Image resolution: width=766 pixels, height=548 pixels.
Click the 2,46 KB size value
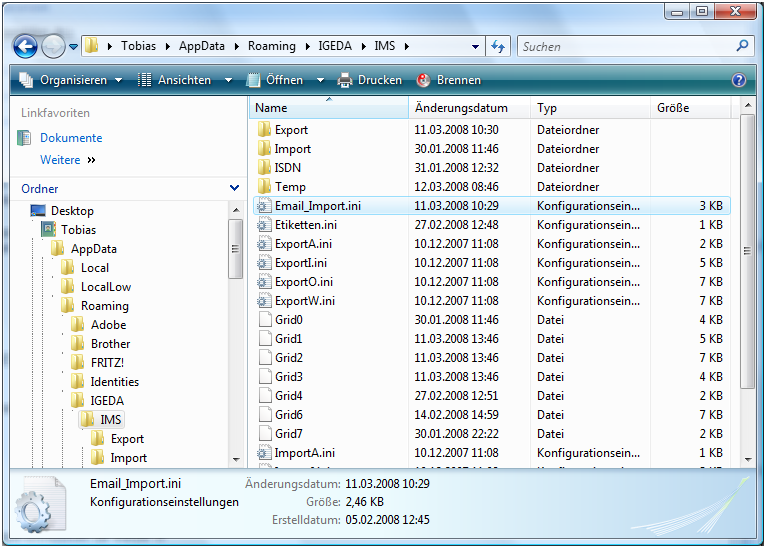tap(364, 502)
